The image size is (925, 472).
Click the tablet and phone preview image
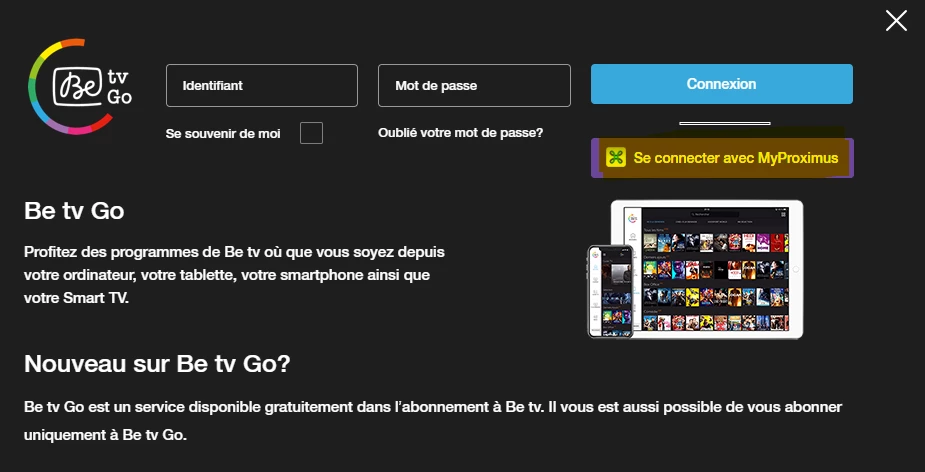pos(695,269)
